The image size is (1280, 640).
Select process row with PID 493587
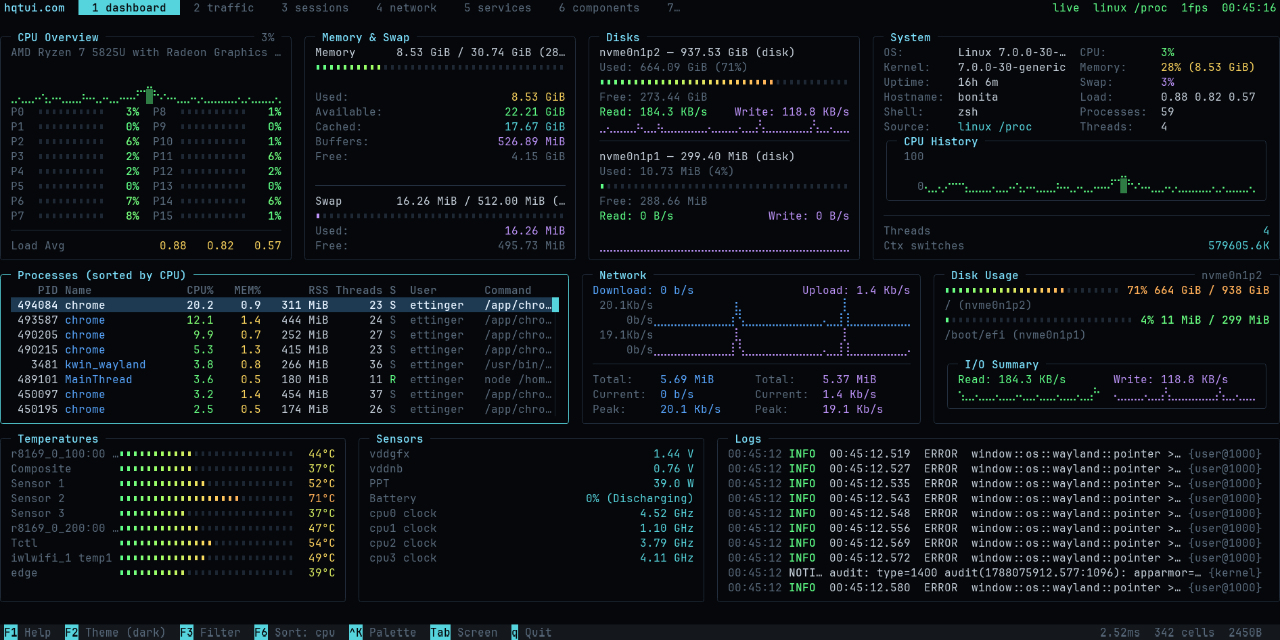tap(285, 320)
